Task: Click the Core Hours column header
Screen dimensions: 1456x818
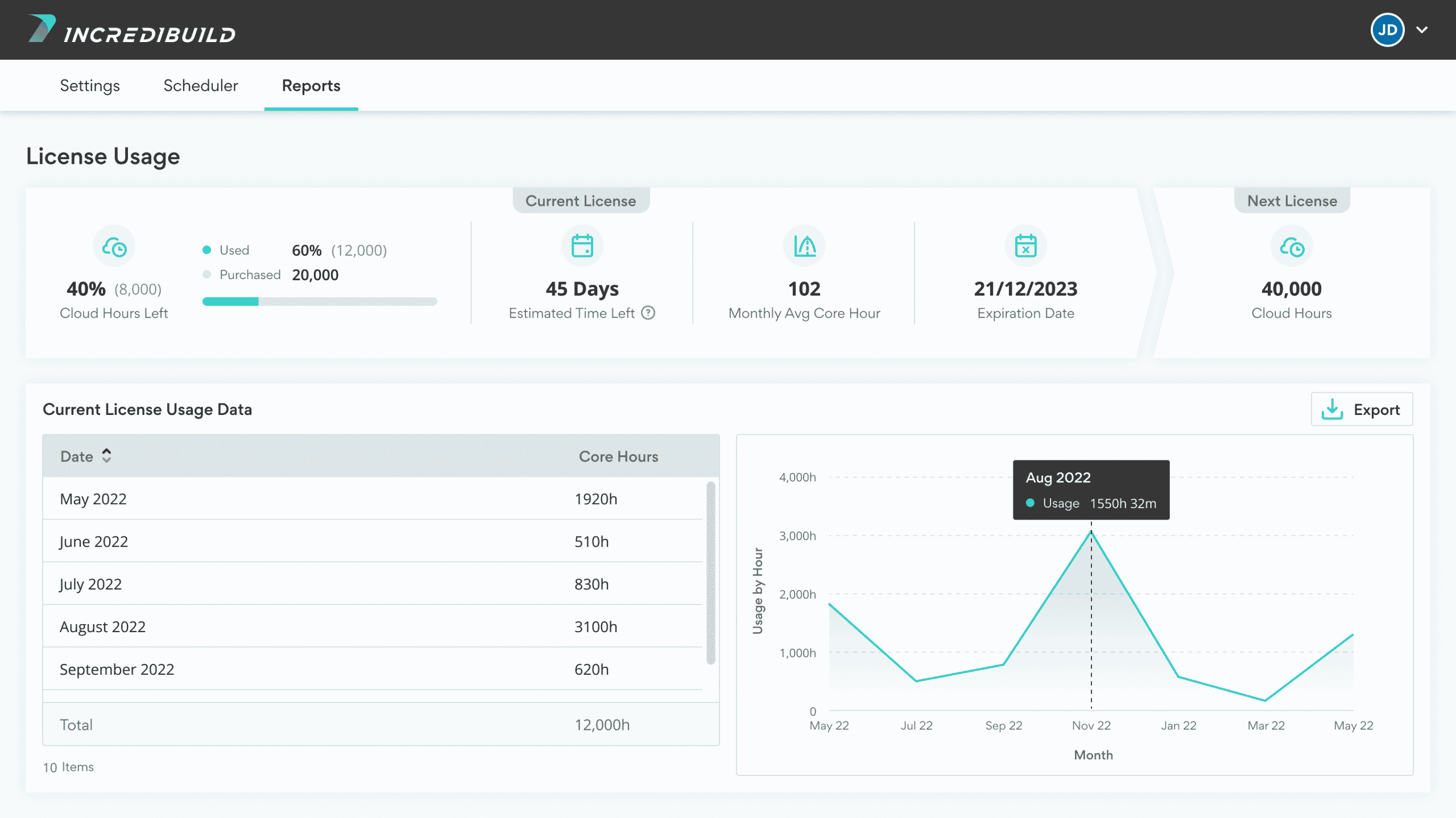Action: 618,456
